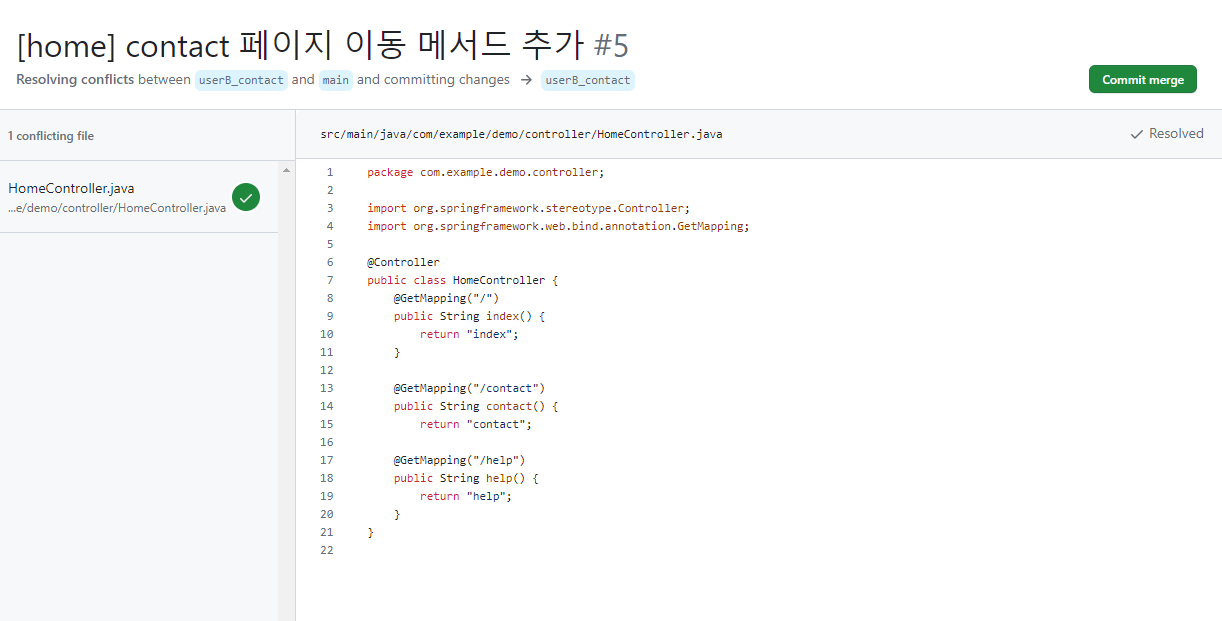The height and width of the screenshot is (621, 1222).
Task: Click the Resolved status text
Action: coord(1176,134)
